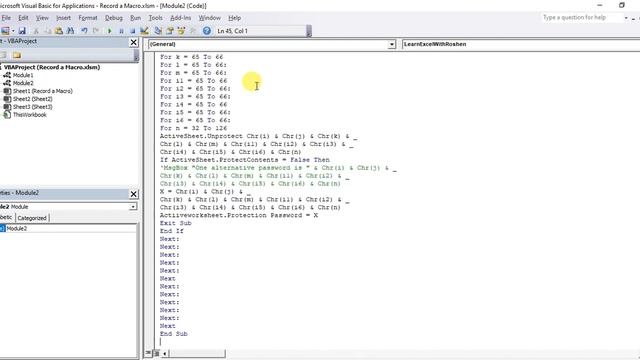Open the Add-Ins menu
Viewport: 640px width, 360px height.
tap(180, 18)
